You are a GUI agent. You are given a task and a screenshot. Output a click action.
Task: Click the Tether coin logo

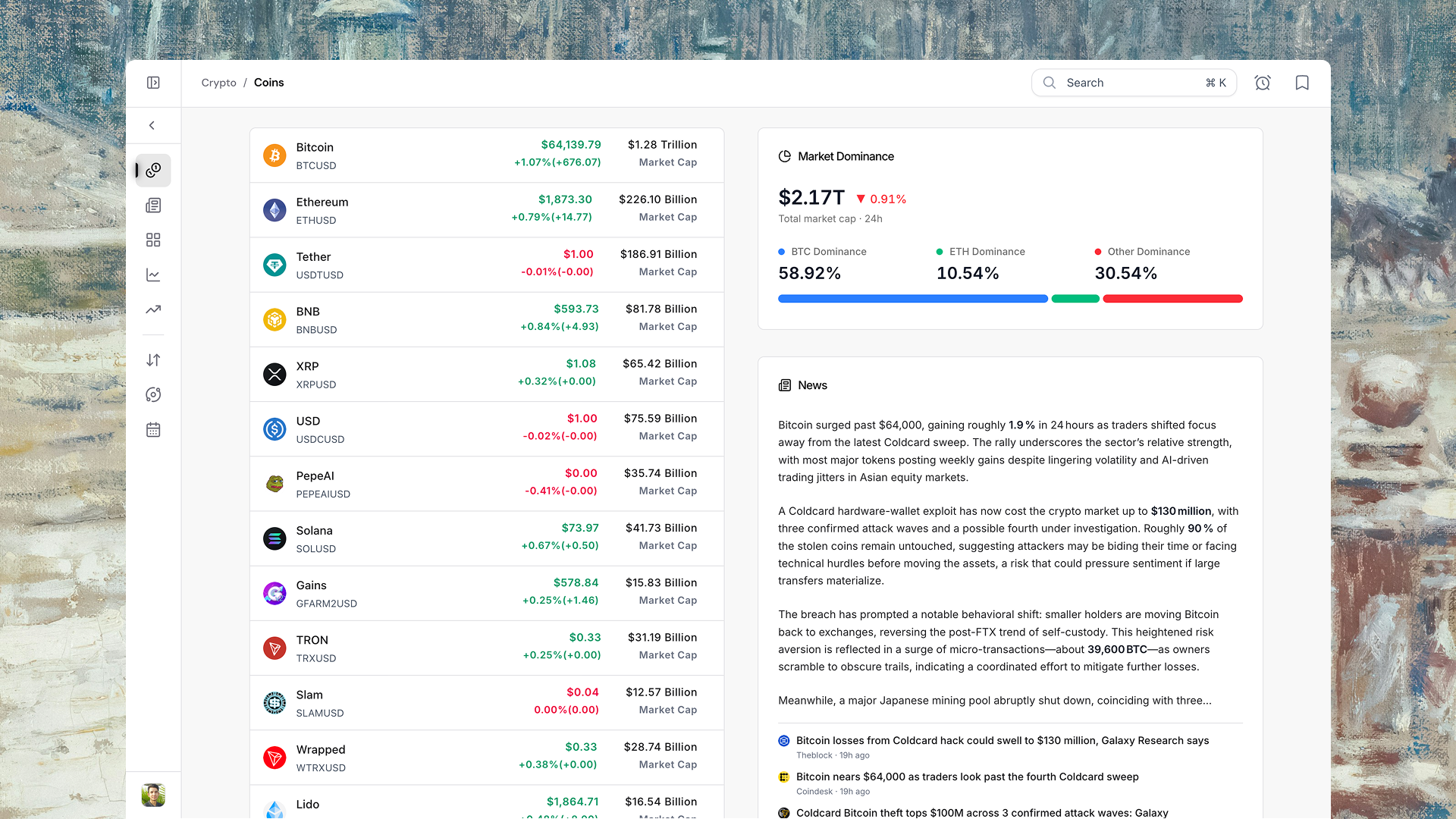coord(275,265)
